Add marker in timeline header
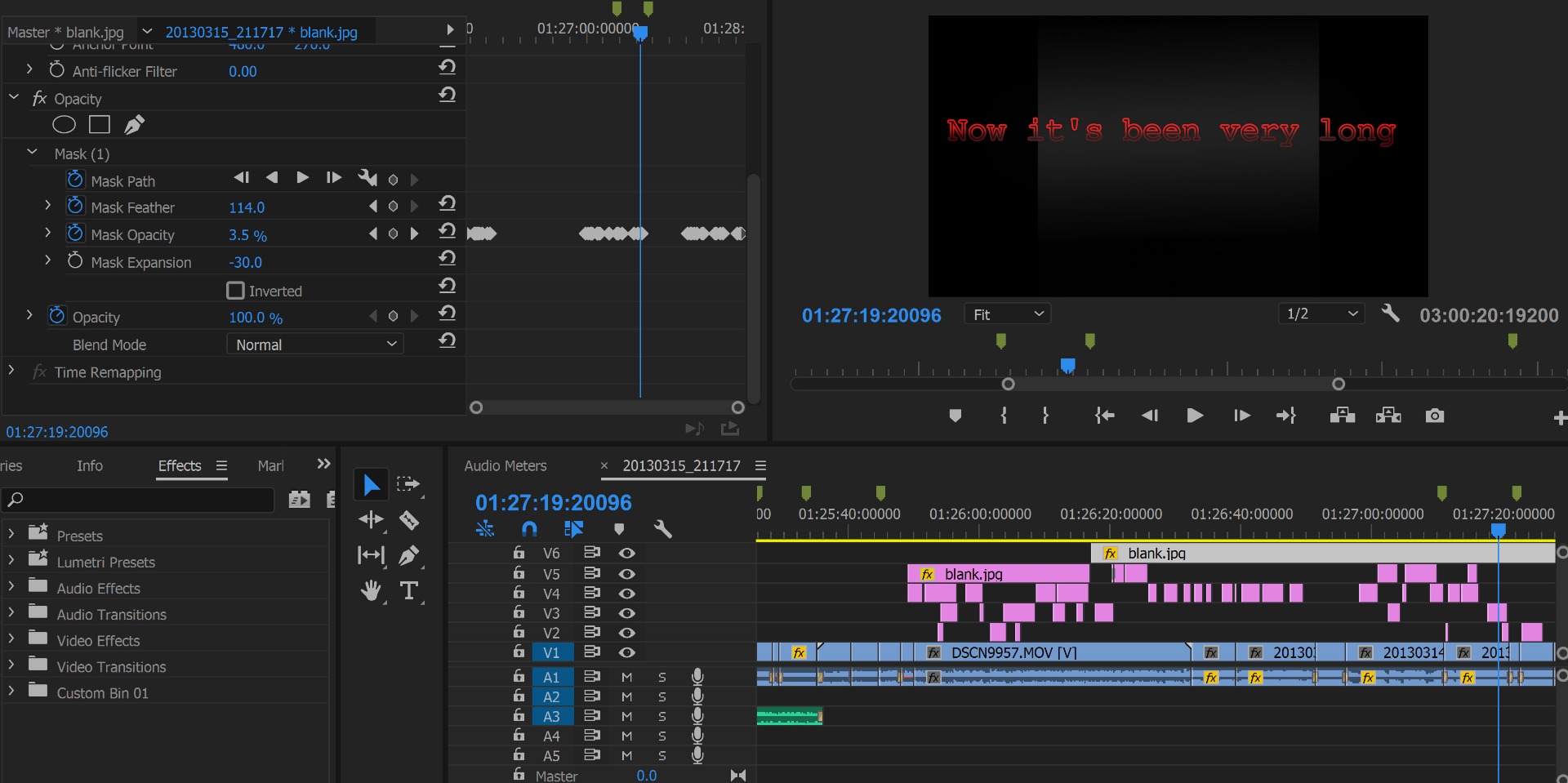Viewport: 1568px width, 783px height. [619, 529]
